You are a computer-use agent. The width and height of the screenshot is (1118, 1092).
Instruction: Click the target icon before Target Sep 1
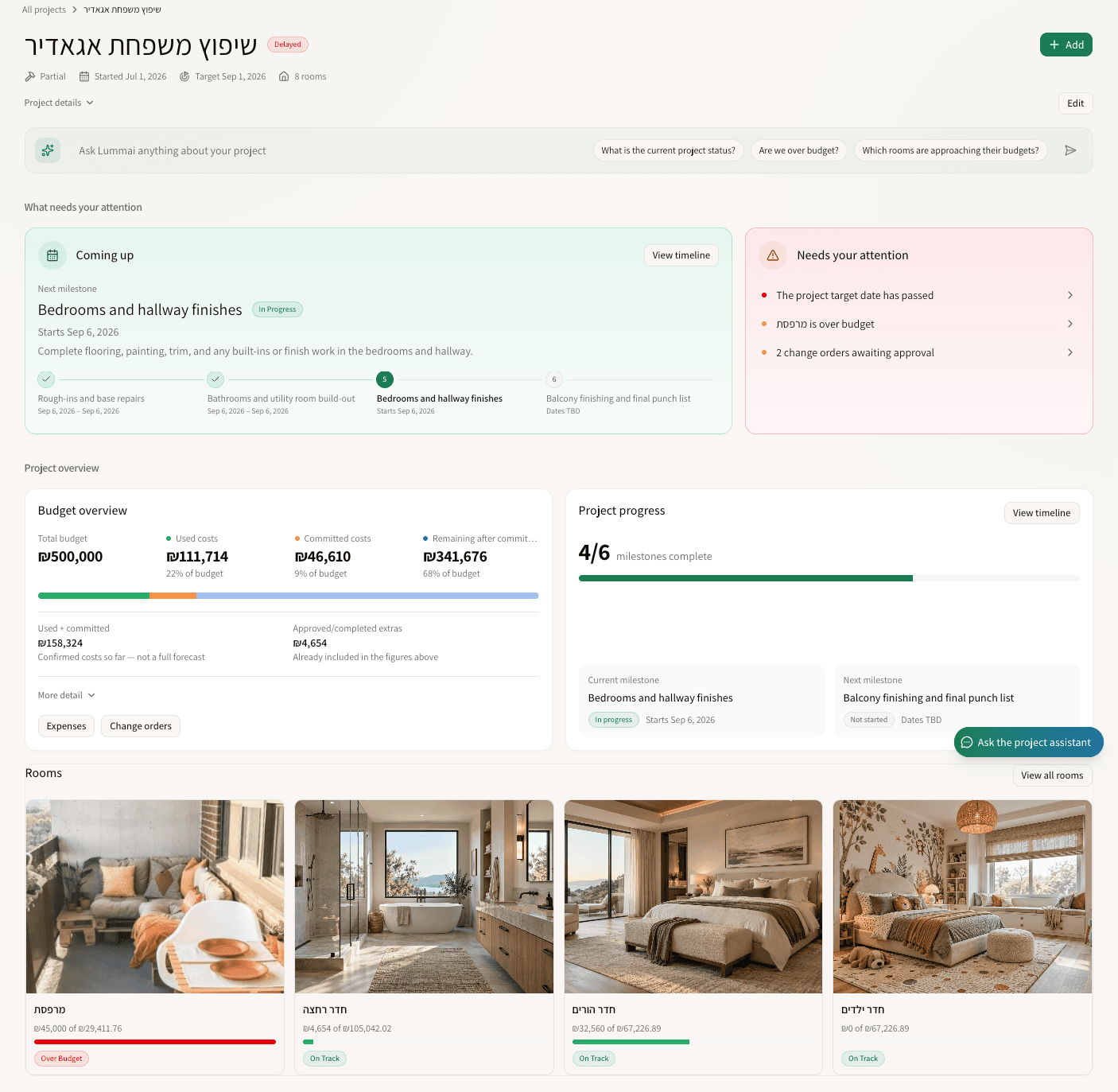[x=184, y=76]
